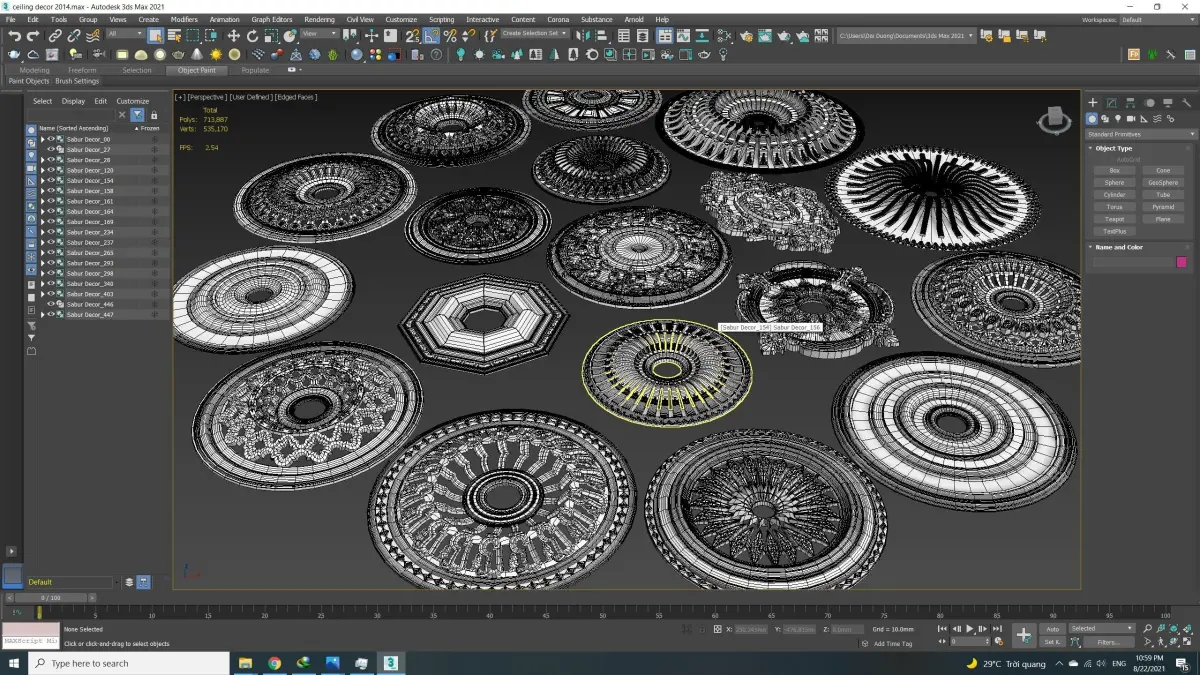The height and width of the screenshot is (675, 1200).
Task: Toggle the Auto key mode button
Action: click(x=1052, y=629)
